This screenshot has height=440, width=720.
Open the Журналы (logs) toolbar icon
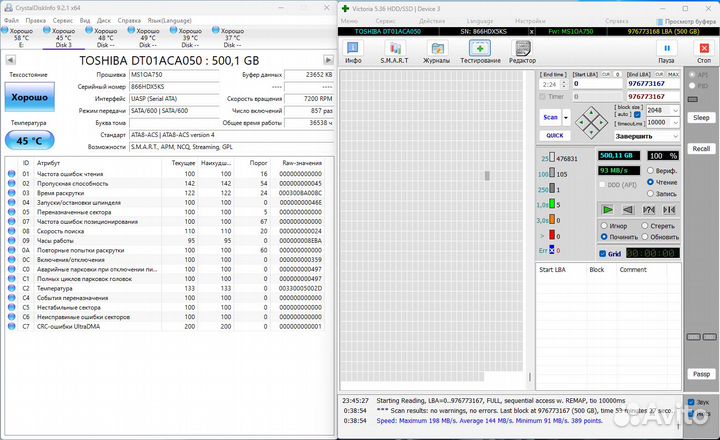pos(436,52)
